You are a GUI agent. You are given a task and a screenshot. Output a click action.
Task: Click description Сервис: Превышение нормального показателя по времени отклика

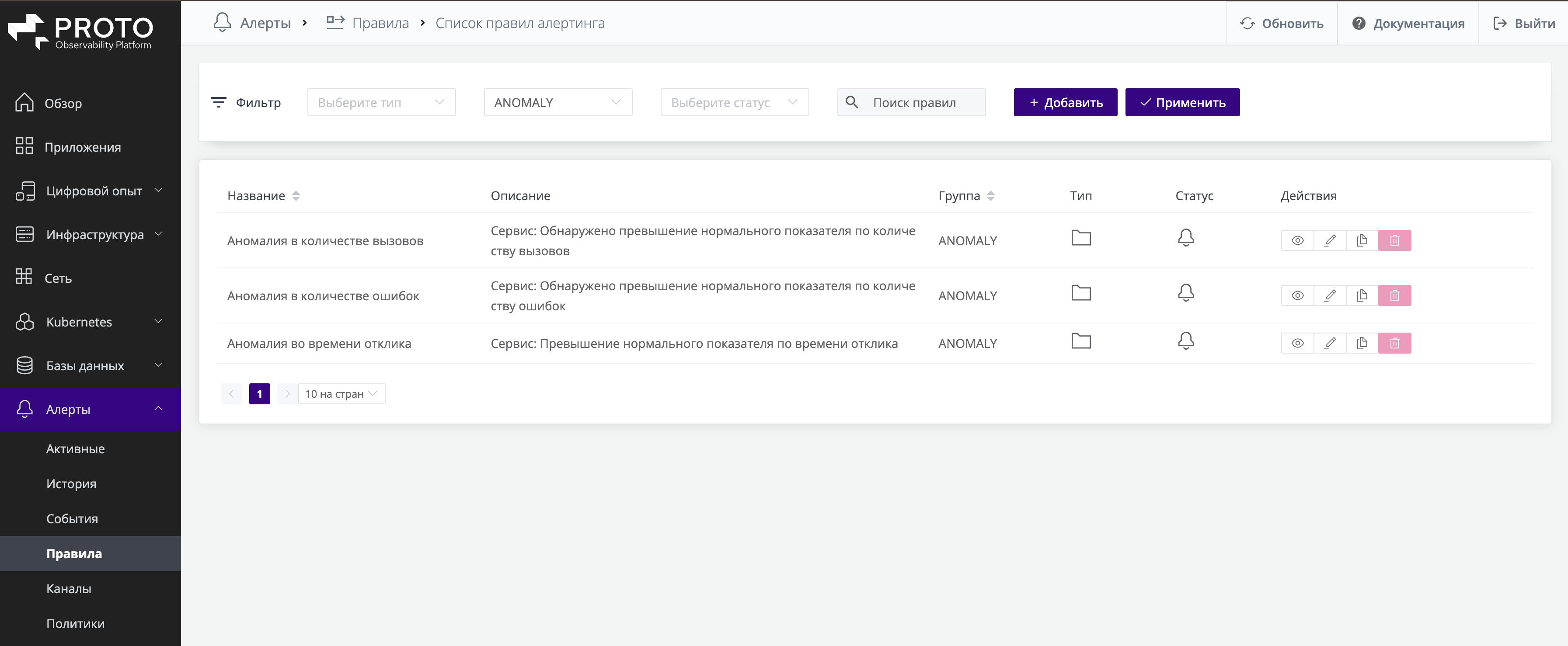pyautogui.click(x=694, y=344)
